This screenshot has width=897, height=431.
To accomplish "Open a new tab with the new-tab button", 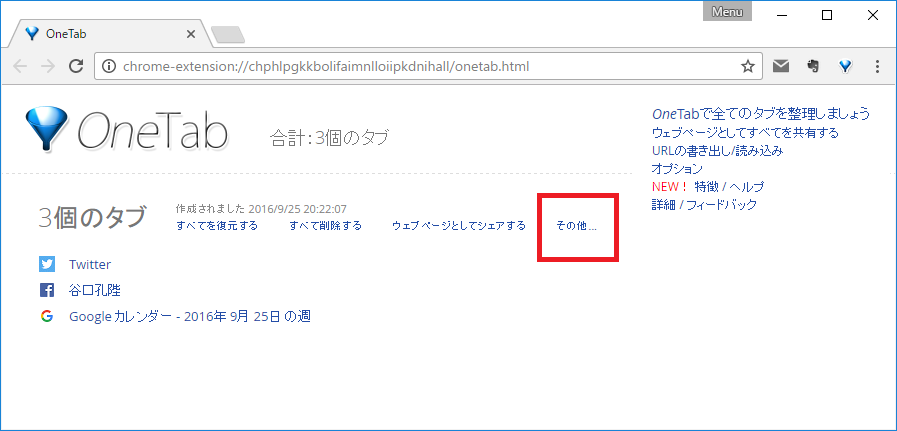I will (x=228, y=35).
